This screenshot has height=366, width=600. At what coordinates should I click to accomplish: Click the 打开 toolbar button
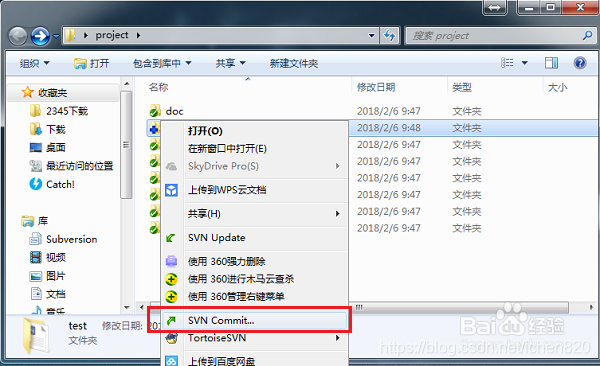tap(92, 63)
